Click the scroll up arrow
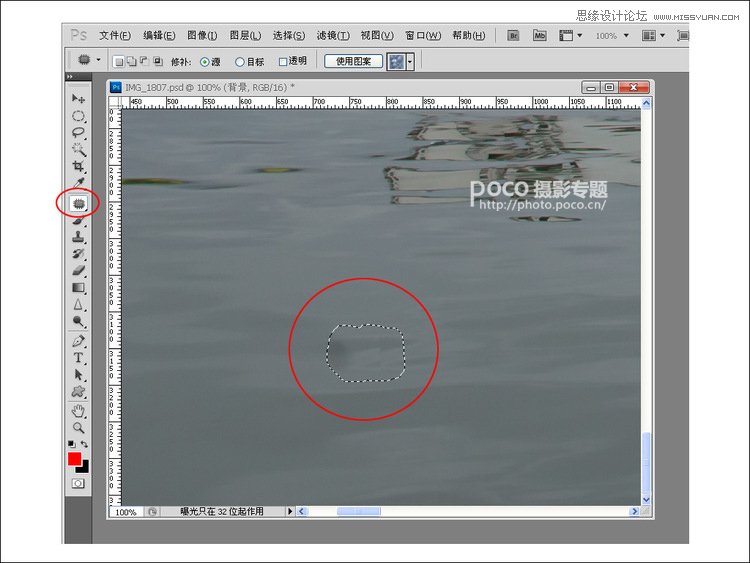Screen dimensions: 750x563 tap(646, 103)
